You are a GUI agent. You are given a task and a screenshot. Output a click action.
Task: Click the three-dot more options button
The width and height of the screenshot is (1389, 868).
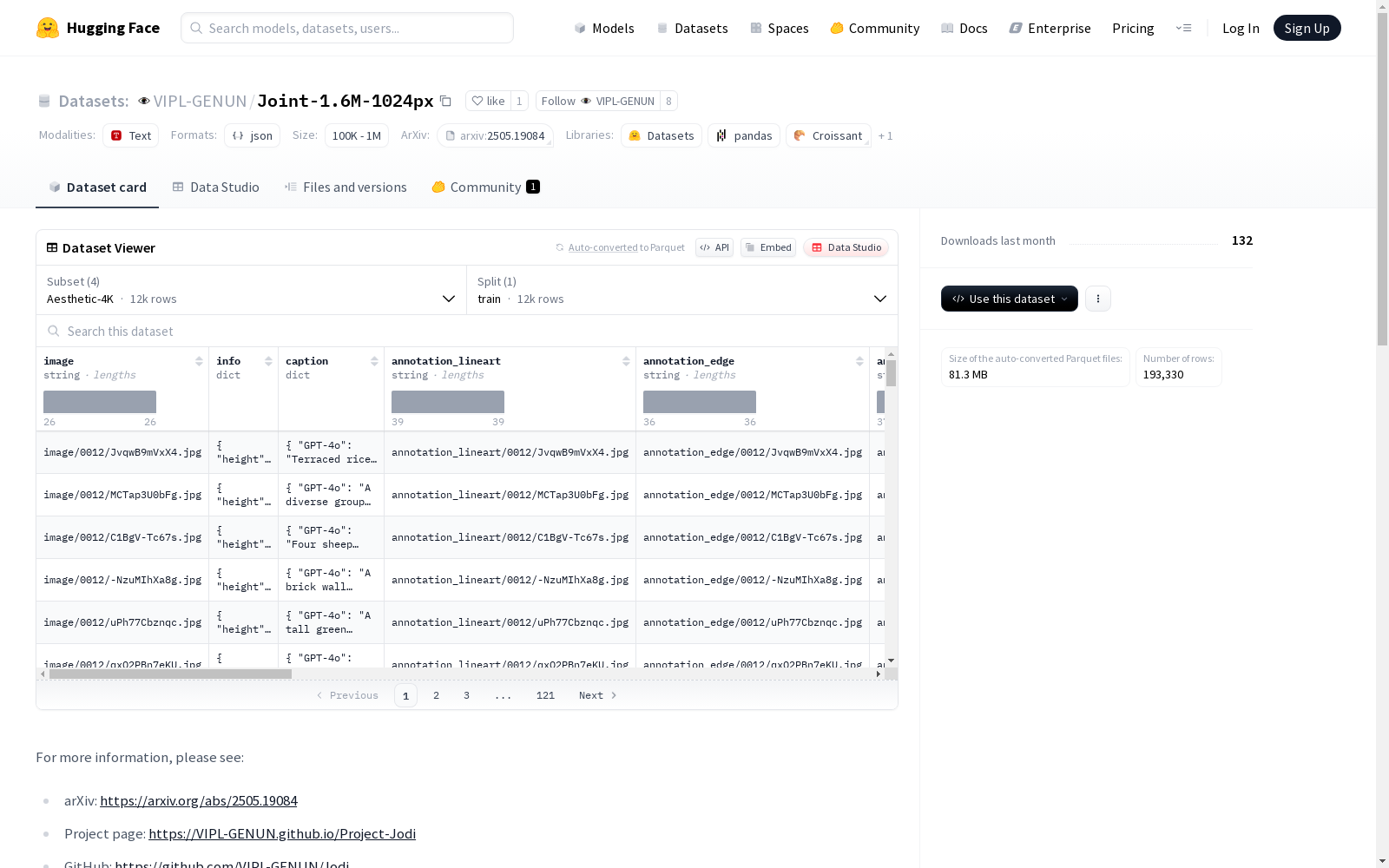(1098, 299)
